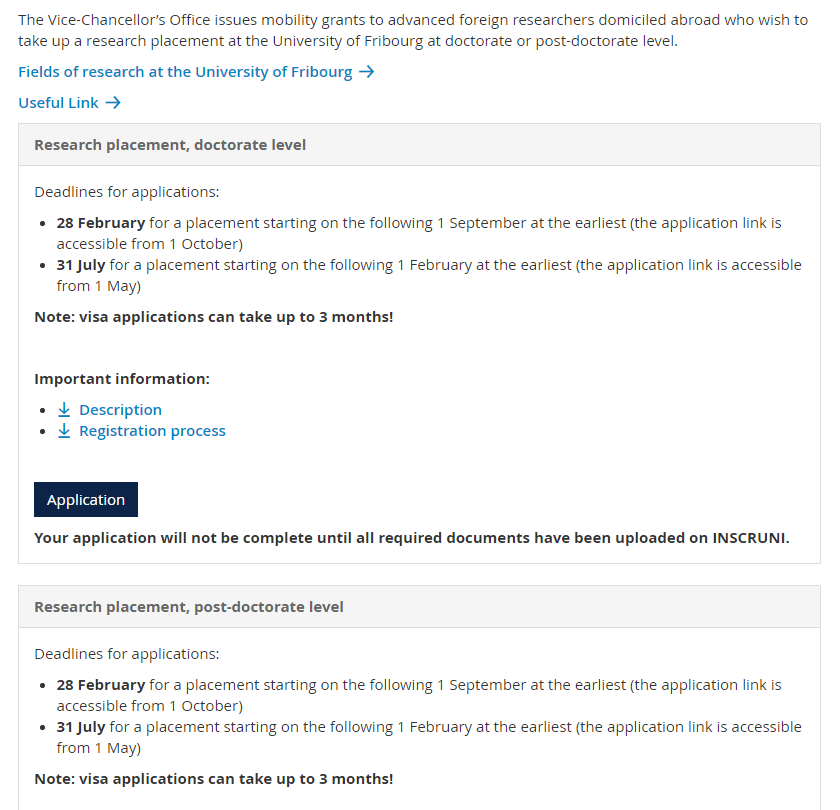Download the Description document link
Viewport: 840px width, 810px height.
pos(120,410)
